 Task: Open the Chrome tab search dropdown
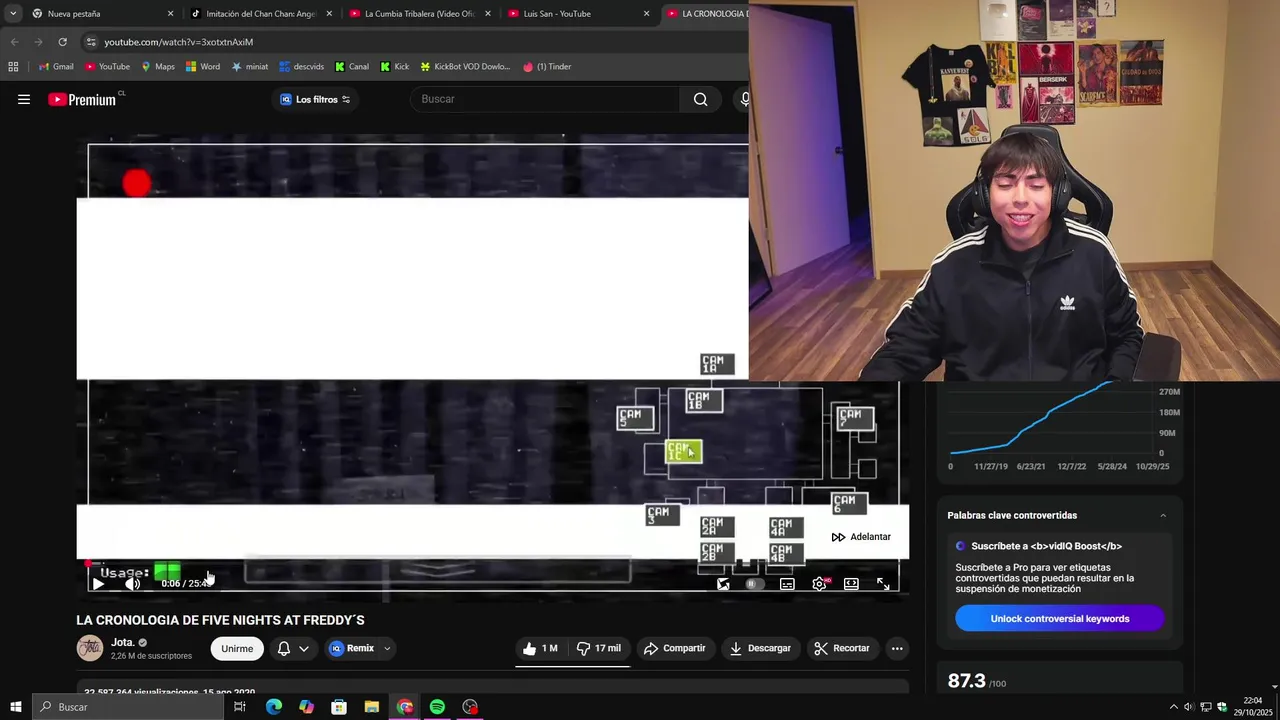point(12,14)
